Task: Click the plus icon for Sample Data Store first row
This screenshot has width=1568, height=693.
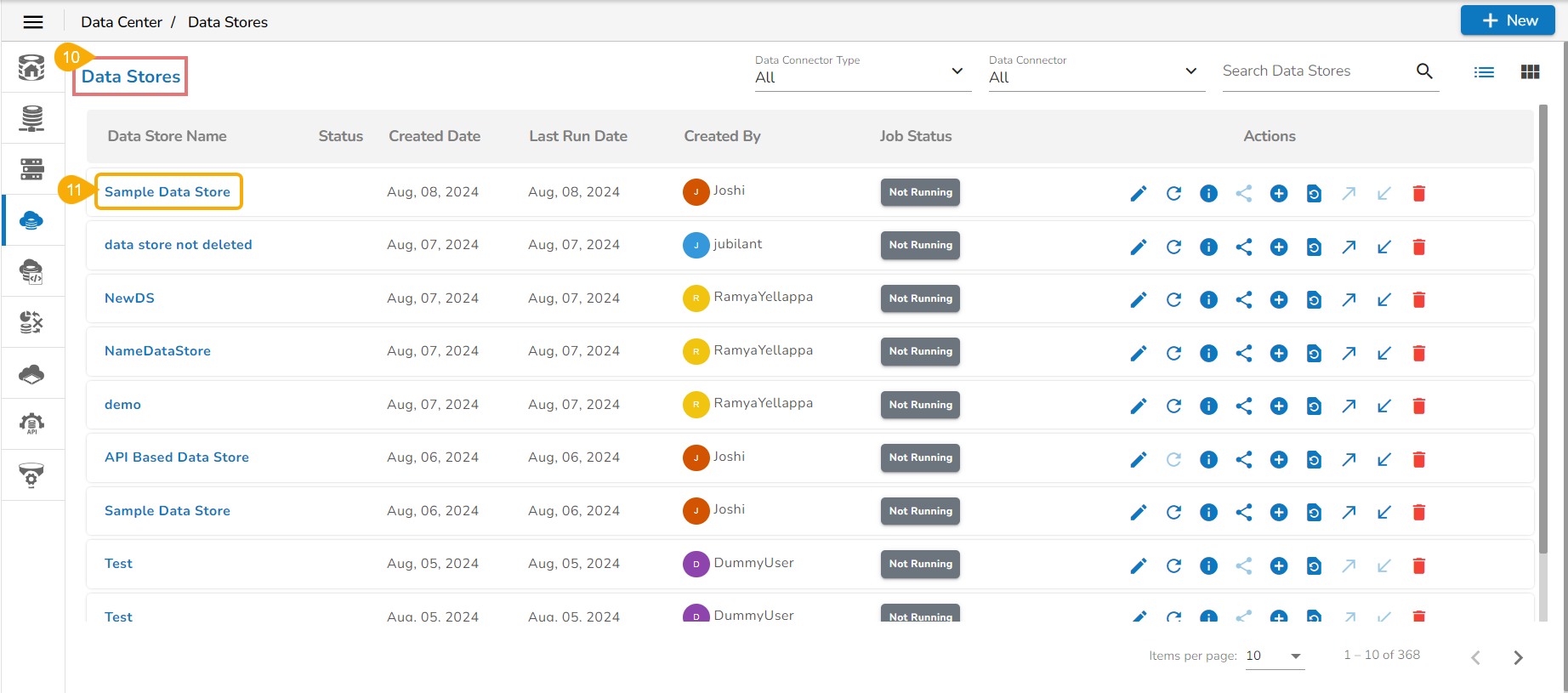Action: [x=1278, y=194]
